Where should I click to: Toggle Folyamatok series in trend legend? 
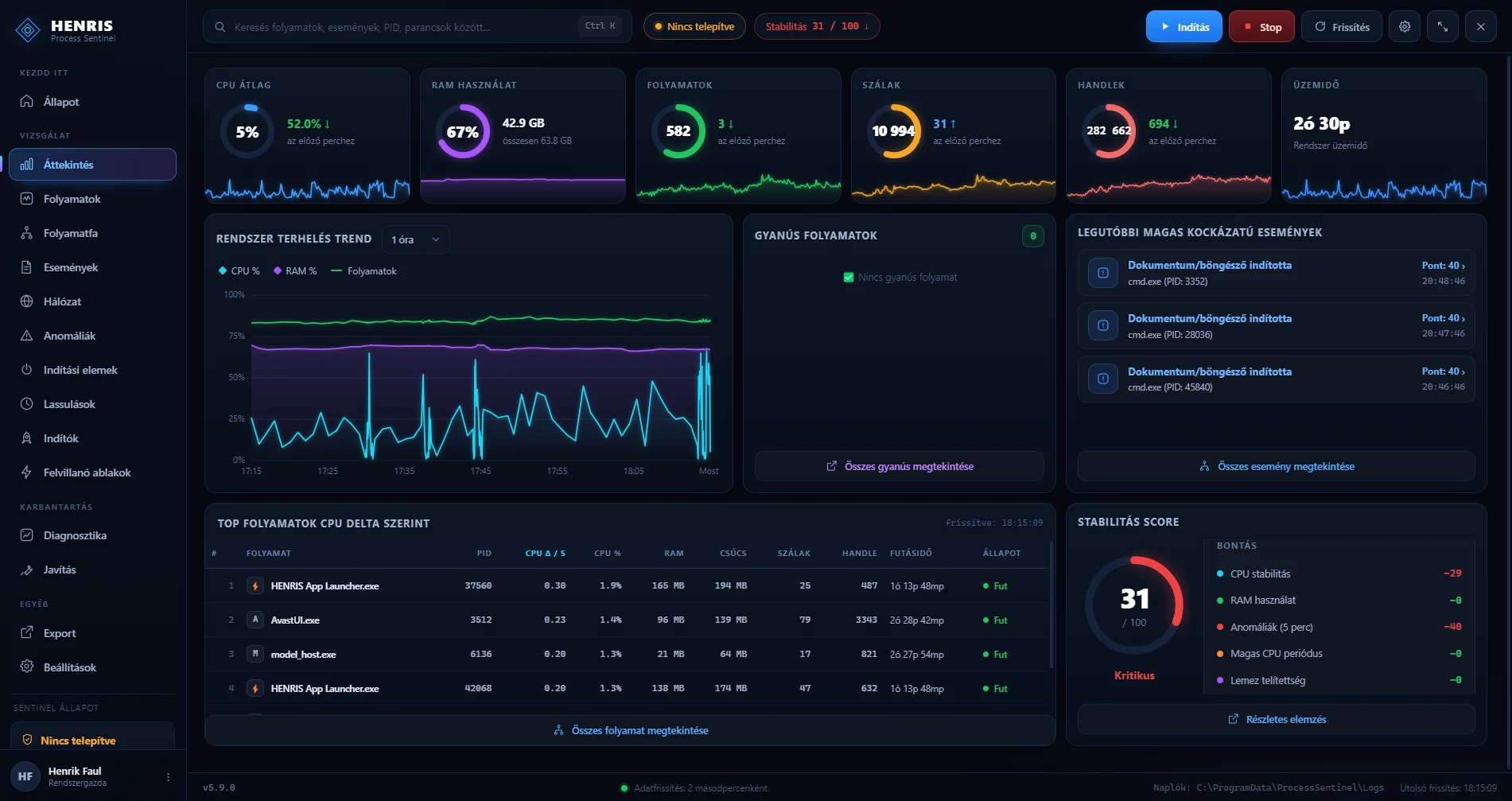point(363,271)
